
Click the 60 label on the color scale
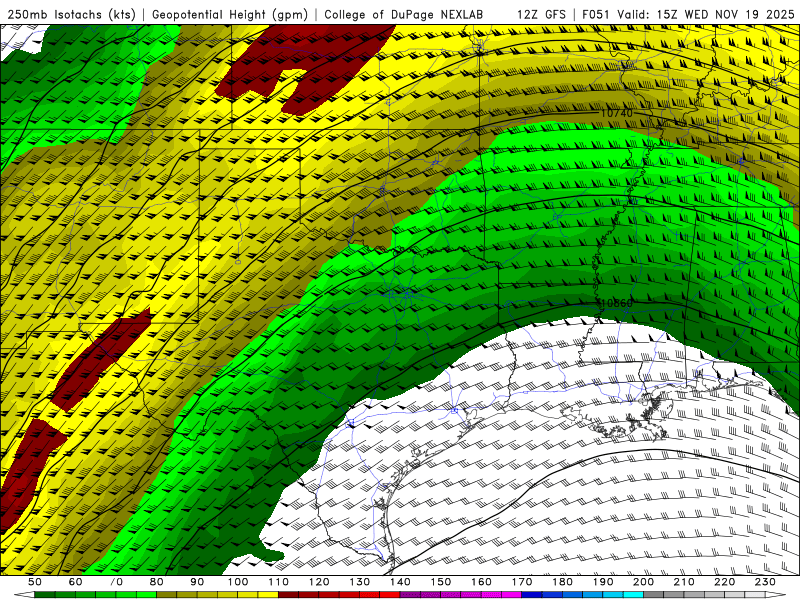pyautogui.click(x=75, y=582)
